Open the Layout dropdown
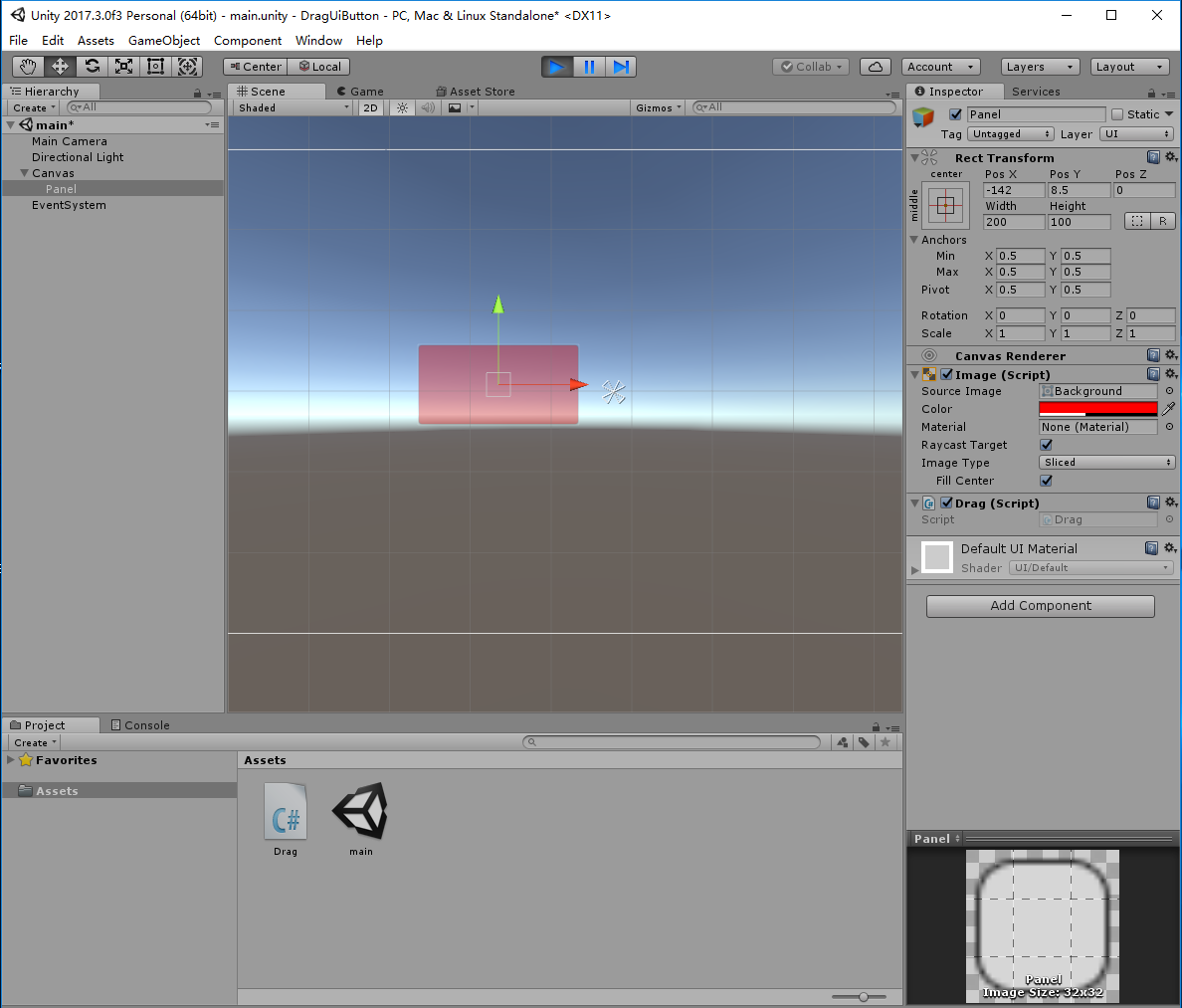 (x=1129, y=67)
